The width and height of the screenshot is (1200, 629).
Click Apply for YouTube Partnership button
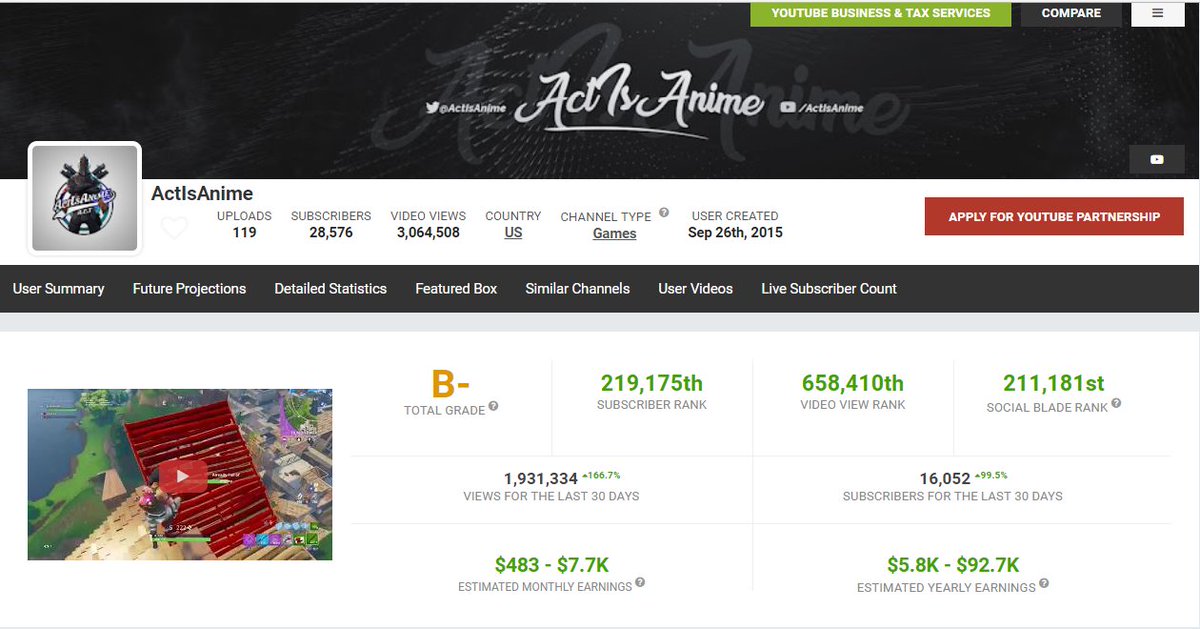coord(1054,216)
